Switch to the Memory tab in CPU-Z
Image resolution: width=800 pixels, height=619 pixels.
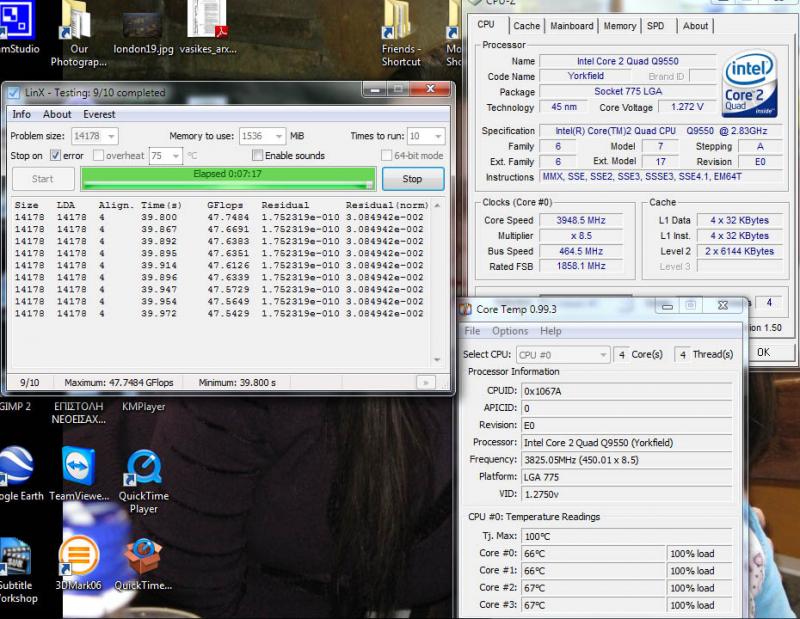[x=620, y=26]
